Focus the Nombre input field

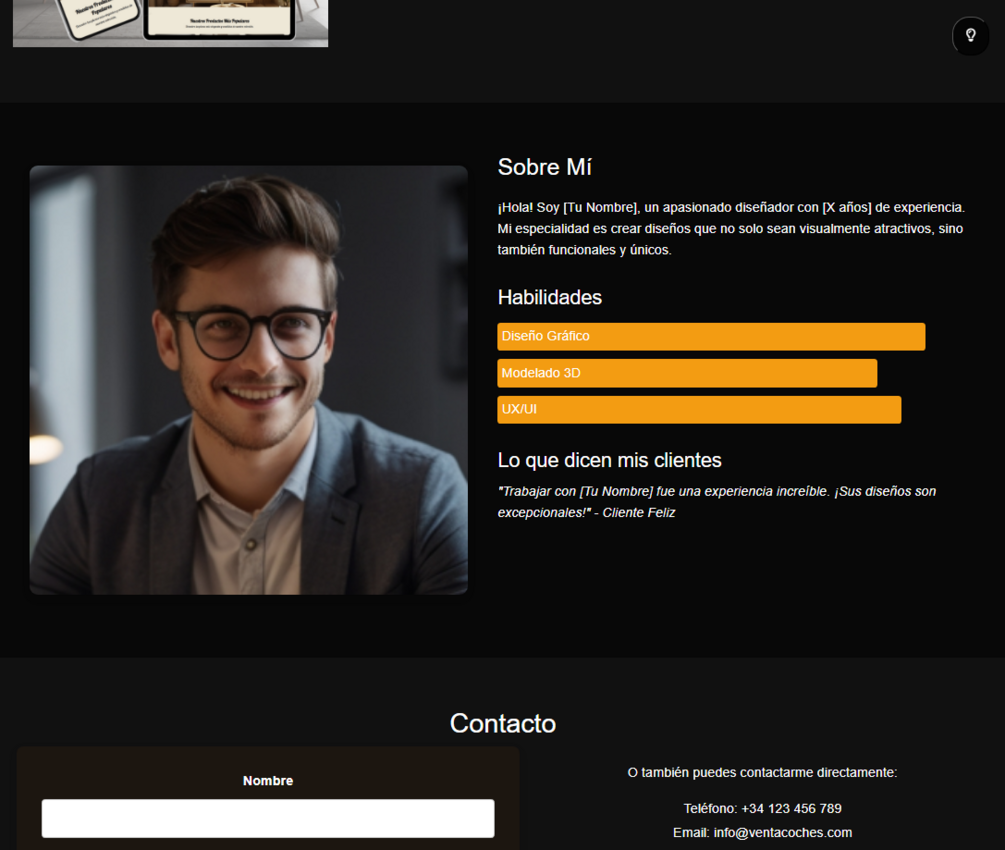pyautogui.click(x=268, y=818)
